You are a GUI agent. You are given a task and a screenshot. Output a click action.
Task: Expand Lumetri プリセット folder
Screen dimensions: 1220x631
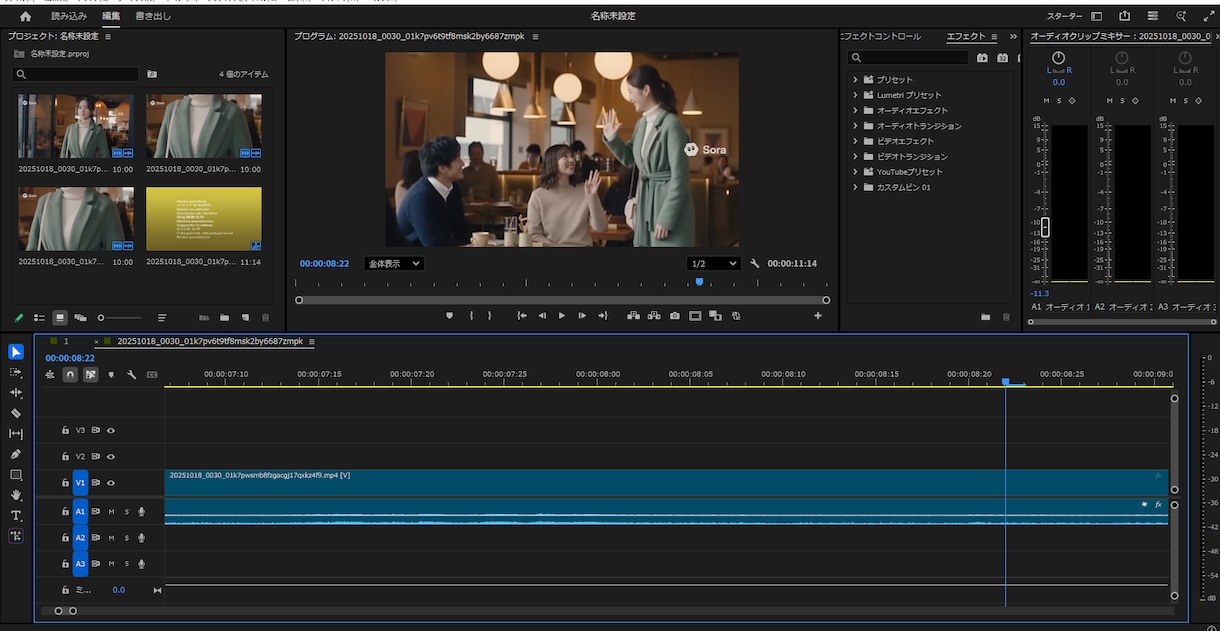pos(855,95)
